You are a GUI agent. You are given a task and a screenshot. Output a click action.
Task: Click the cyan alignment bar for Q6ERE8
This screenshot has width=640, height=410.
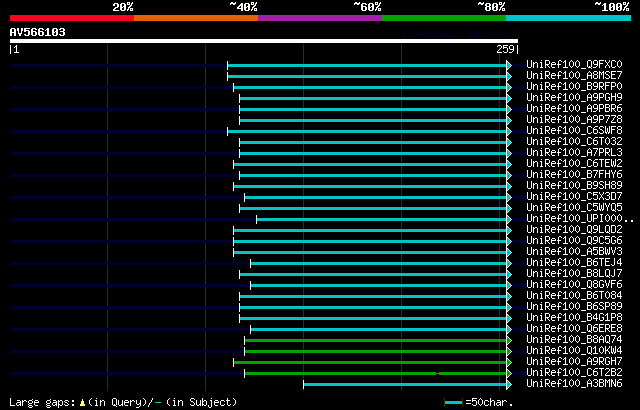point(378,330)
